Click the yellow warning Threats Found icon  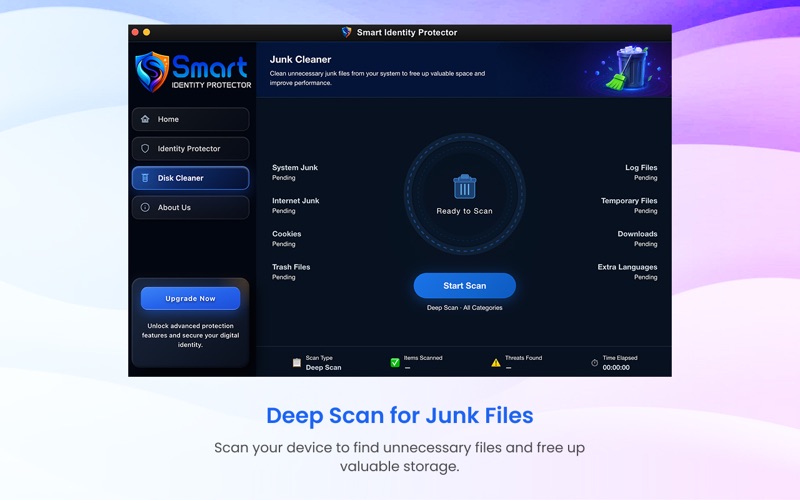click(495, 363)
